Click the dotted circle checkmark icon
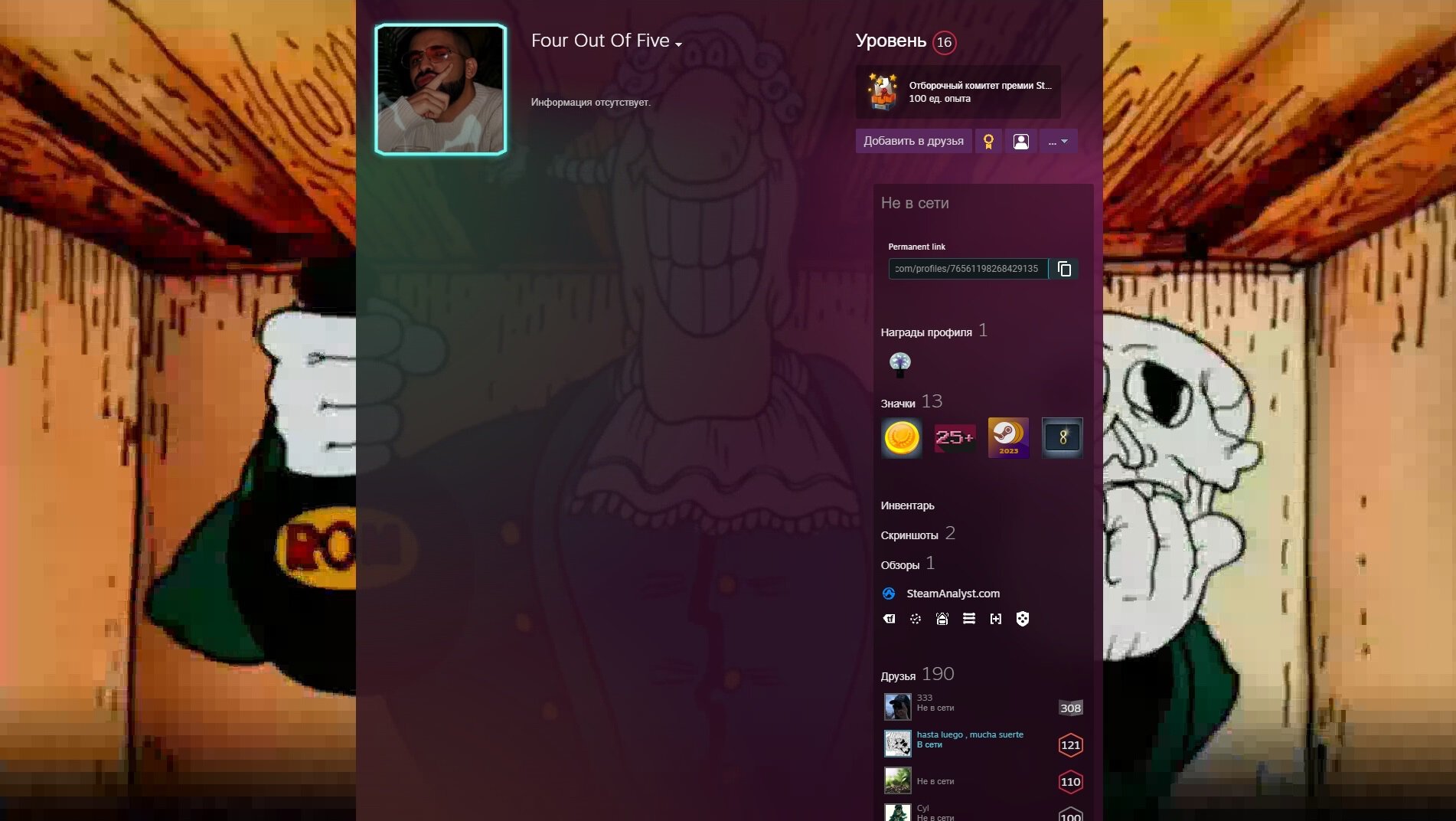1456x821 pixels. coord(916,619)
